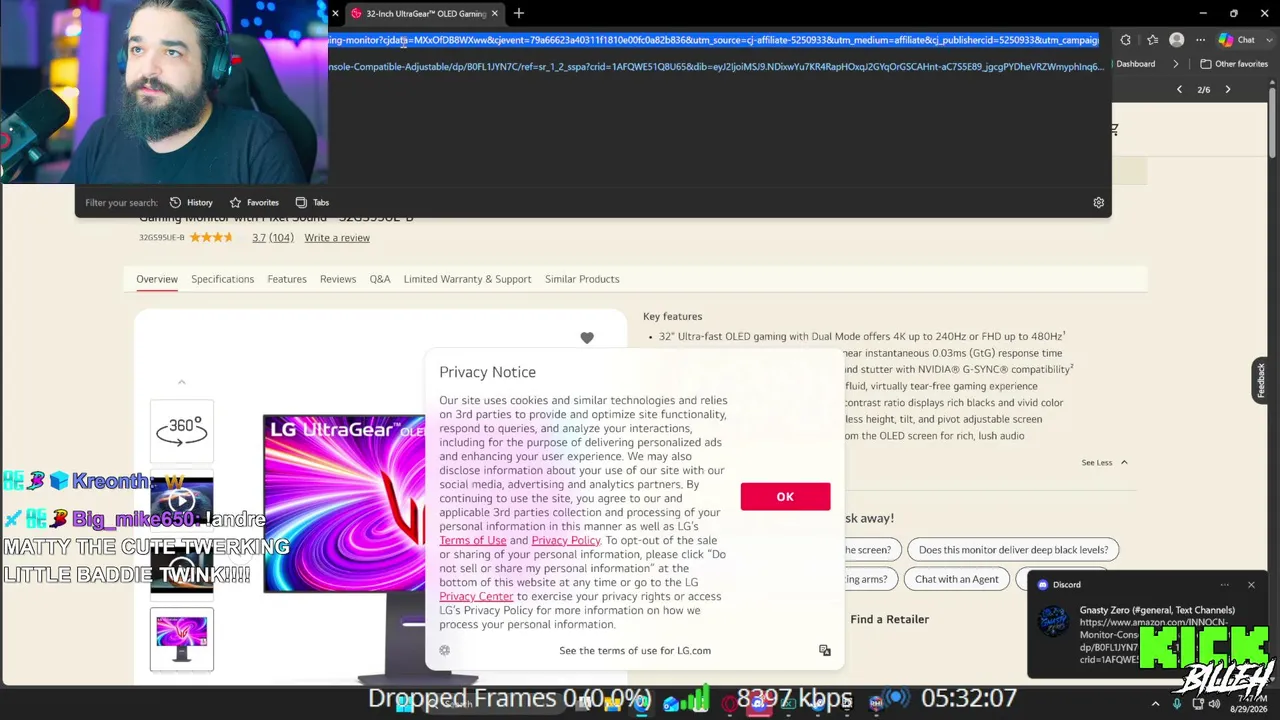Open the Feedback side tab
The width and height of the screenshot is (1280, 720).
1261,381
